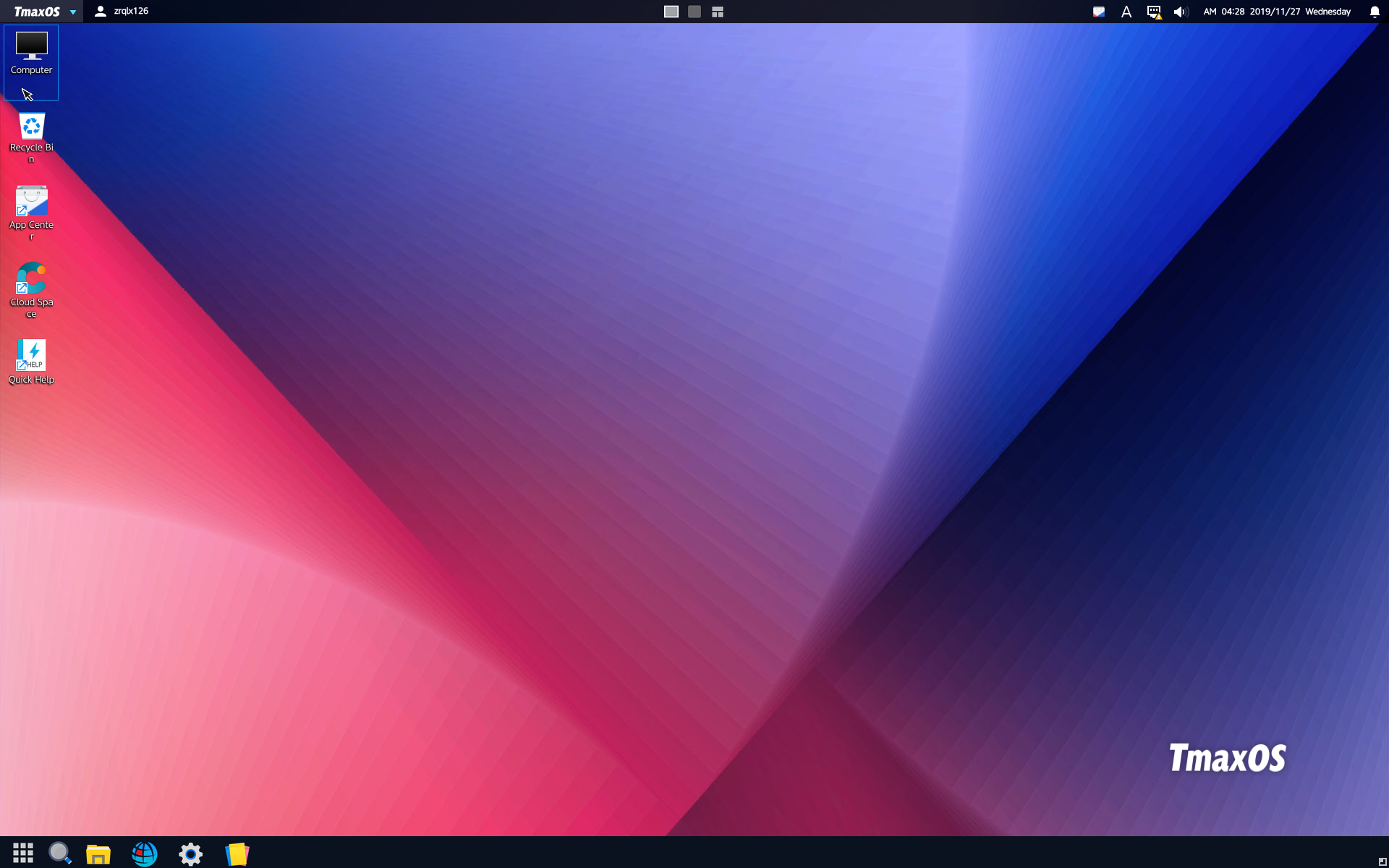Open the app grid launcher in taskbar
The image size is (1389, 868).
tap(23, 853)
